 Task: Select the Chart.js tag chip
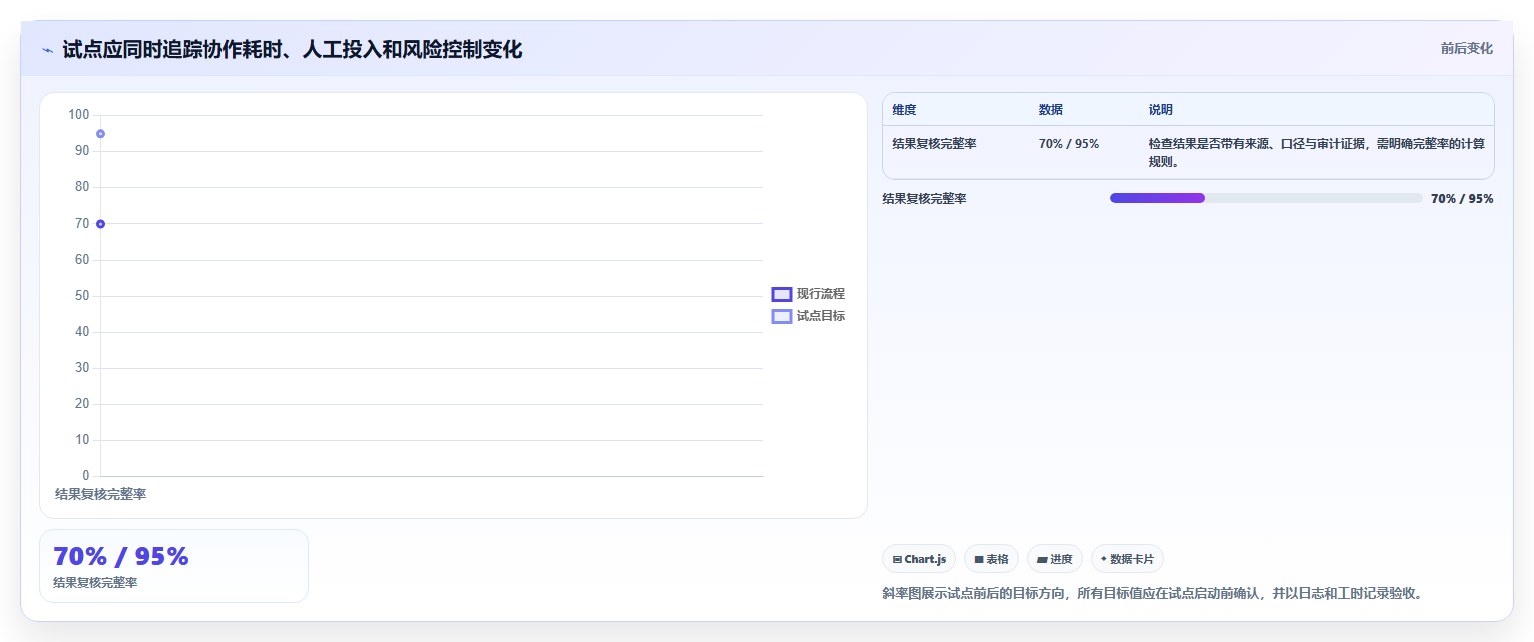pyautogui.click(x=919, y=559)
